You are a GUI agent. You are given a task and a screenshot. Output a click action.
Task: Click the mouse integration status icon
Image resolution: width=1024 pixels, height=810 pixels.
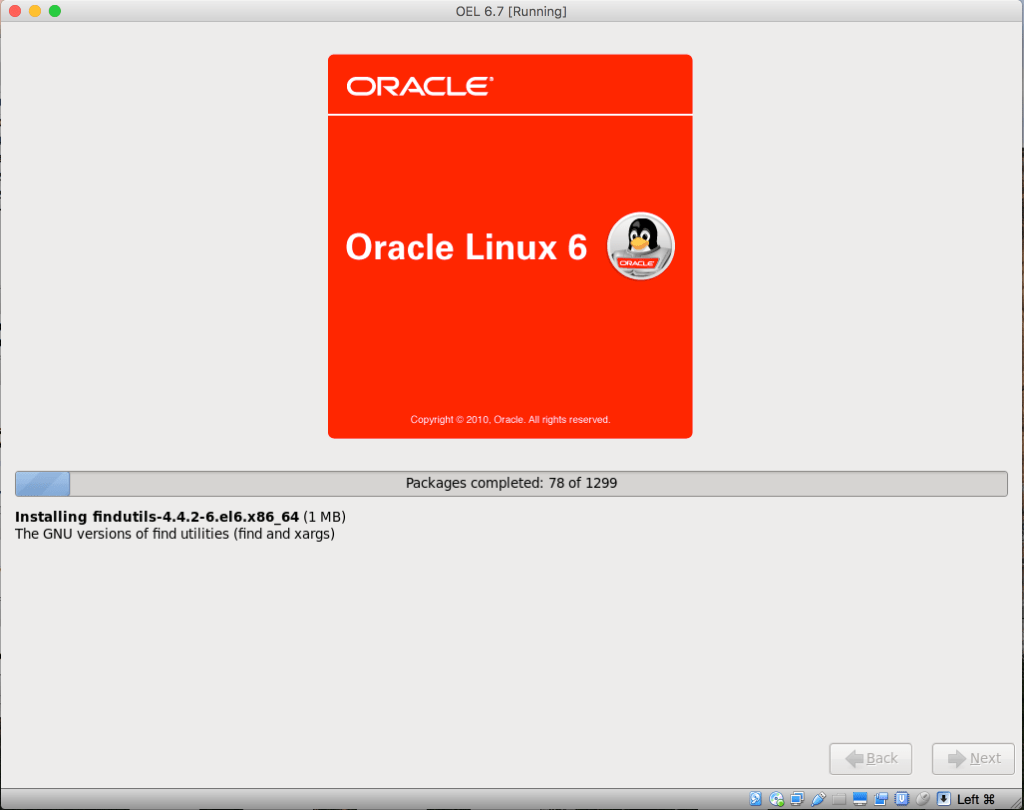point(923,798)
